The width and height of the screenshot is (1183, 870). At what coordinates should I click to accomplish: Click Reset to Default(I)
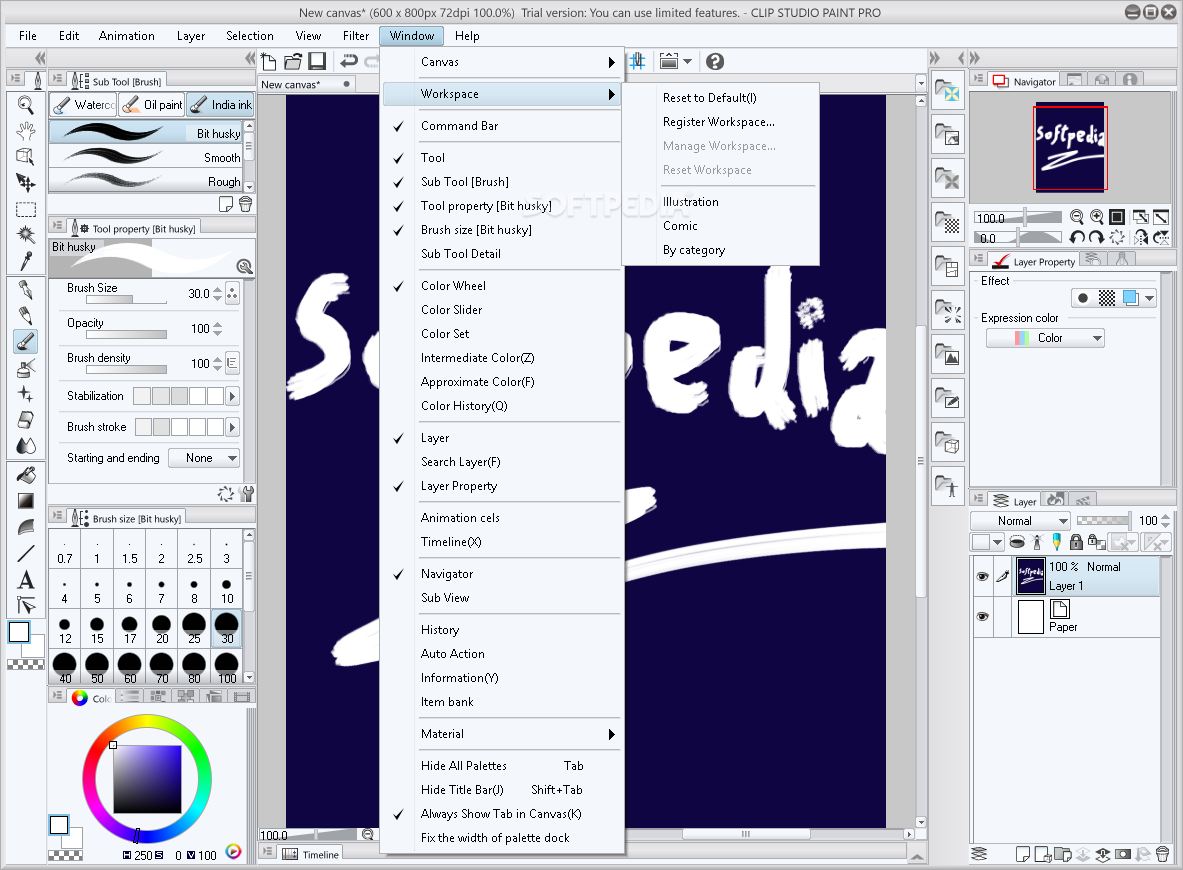(x=709, y=98)
